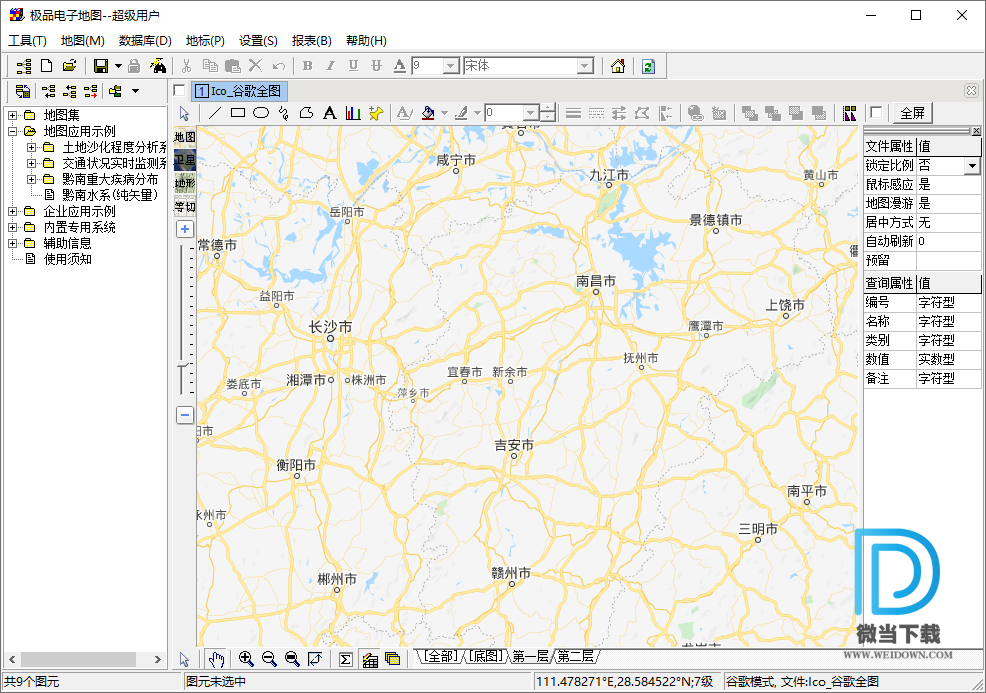
Task: Click the fill color bucket icon
Action: (x=428, y=113)
